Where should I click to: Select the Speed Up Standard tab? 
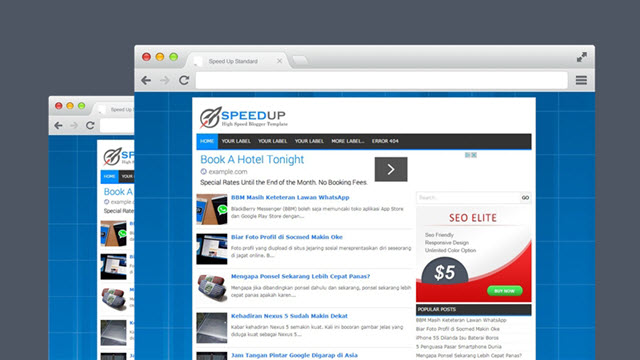tap(238, 61)
